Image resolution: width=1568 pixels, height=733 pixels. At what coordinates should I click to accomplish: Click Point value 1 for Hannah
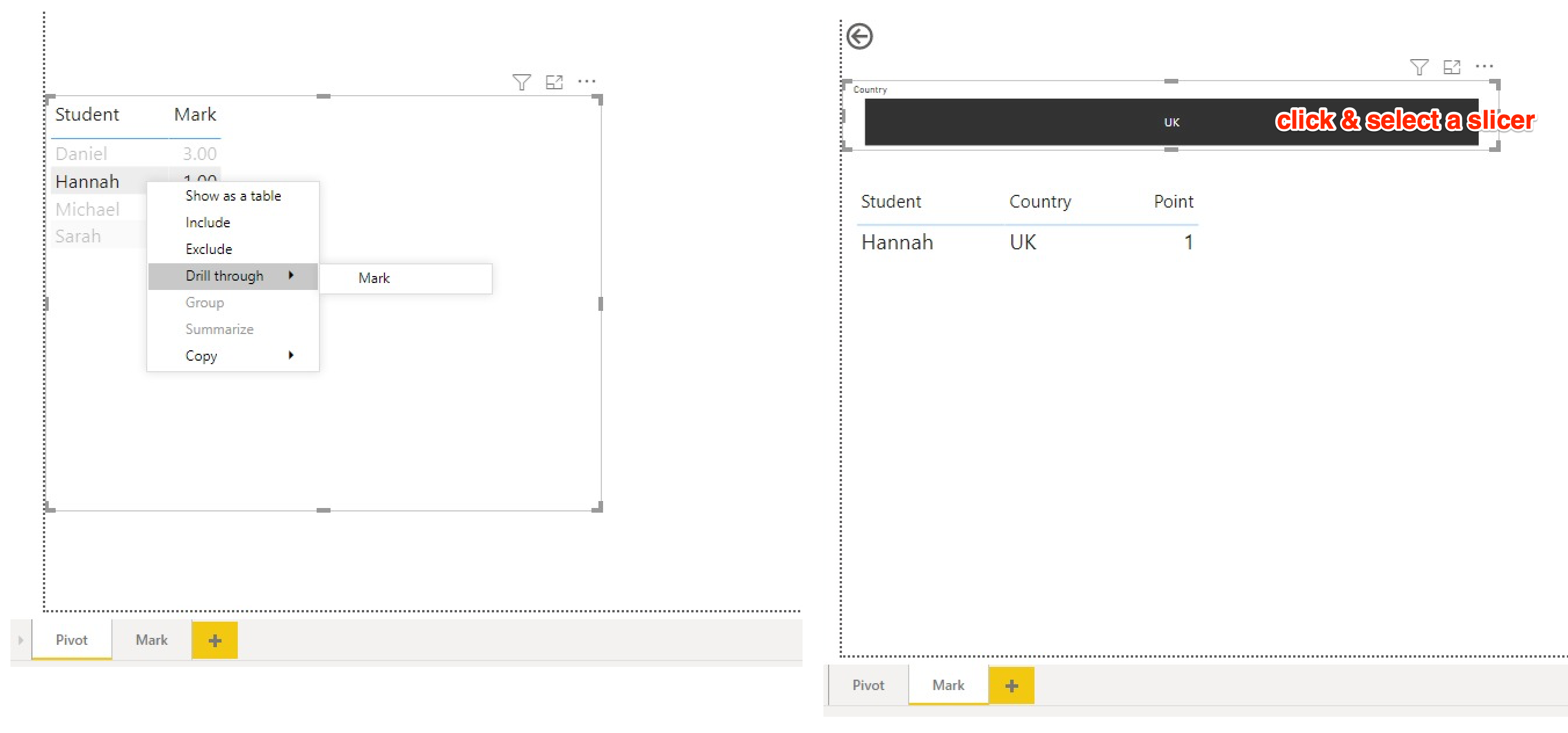[x=1188, y=242]
